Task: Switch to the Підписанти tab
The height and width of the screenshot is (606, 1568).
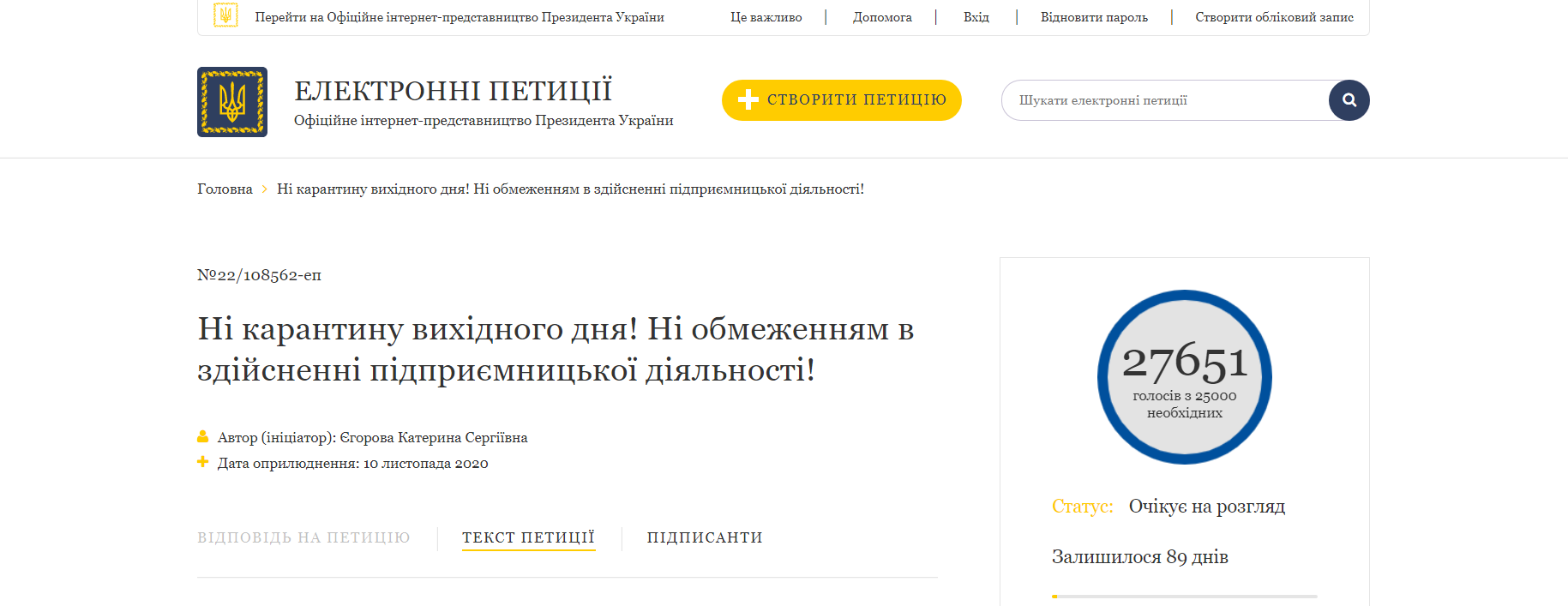Action: 704,537
